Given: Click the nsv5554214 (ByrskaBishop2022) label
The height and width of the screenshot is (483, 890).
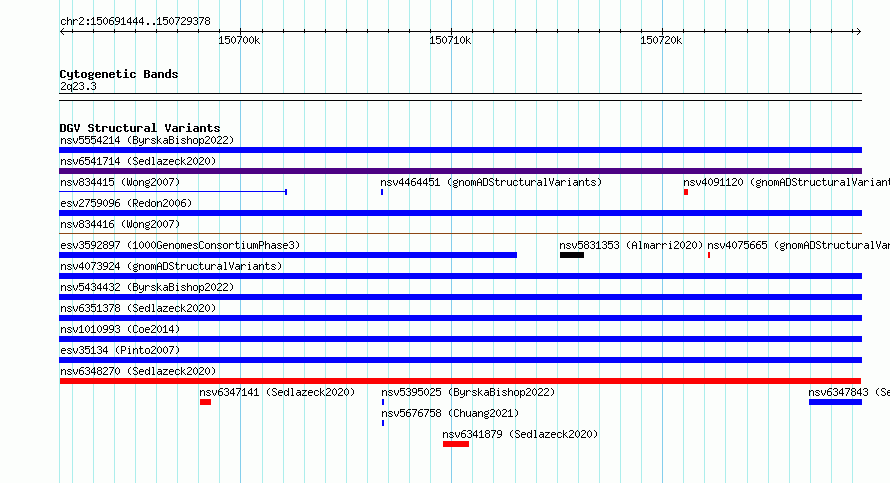Looking at the screenshot, I should pos(147,140).
